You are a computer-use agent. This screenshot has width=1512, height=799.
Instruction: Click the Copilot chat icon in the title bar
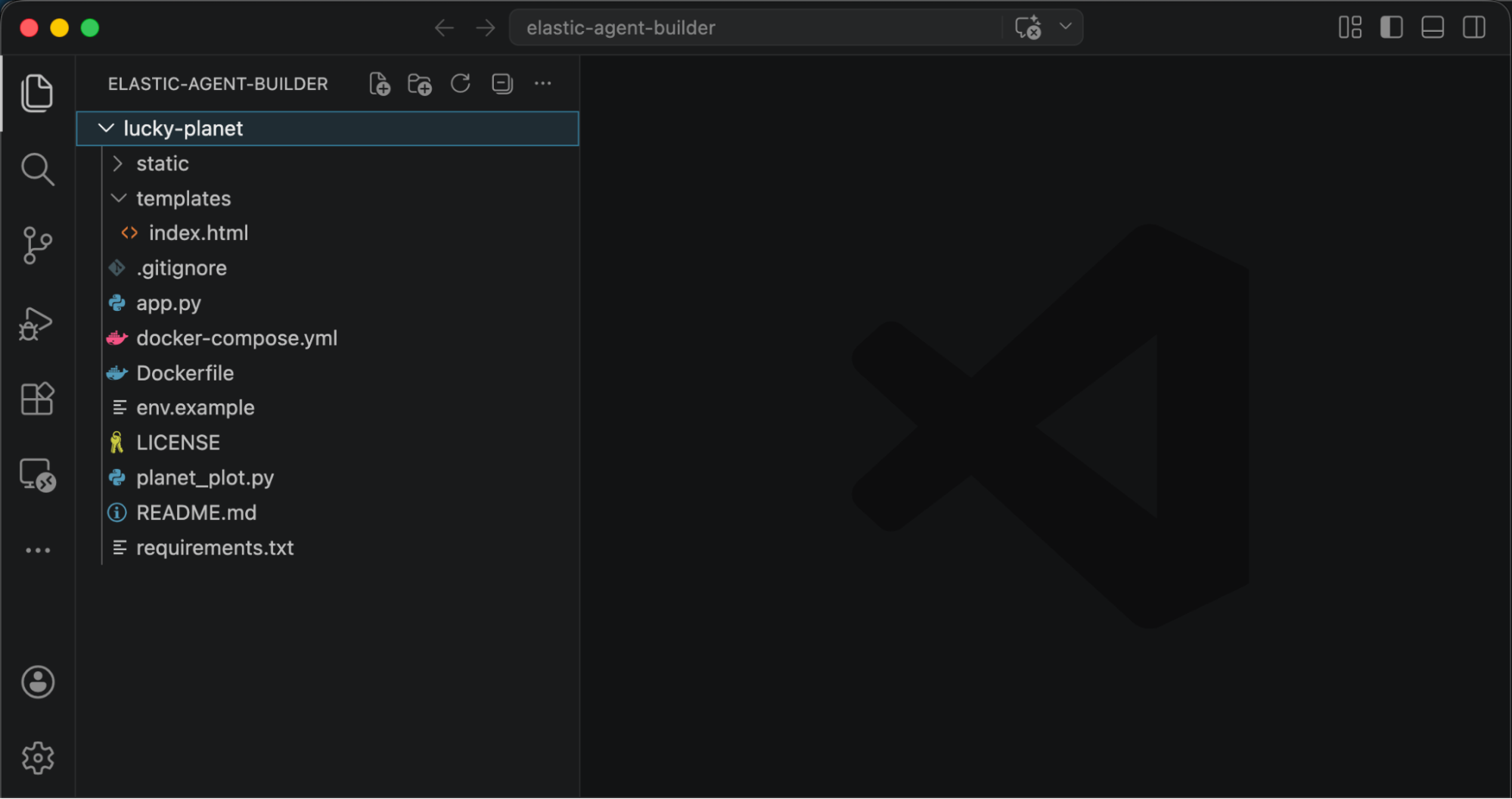click(1028, 27)
